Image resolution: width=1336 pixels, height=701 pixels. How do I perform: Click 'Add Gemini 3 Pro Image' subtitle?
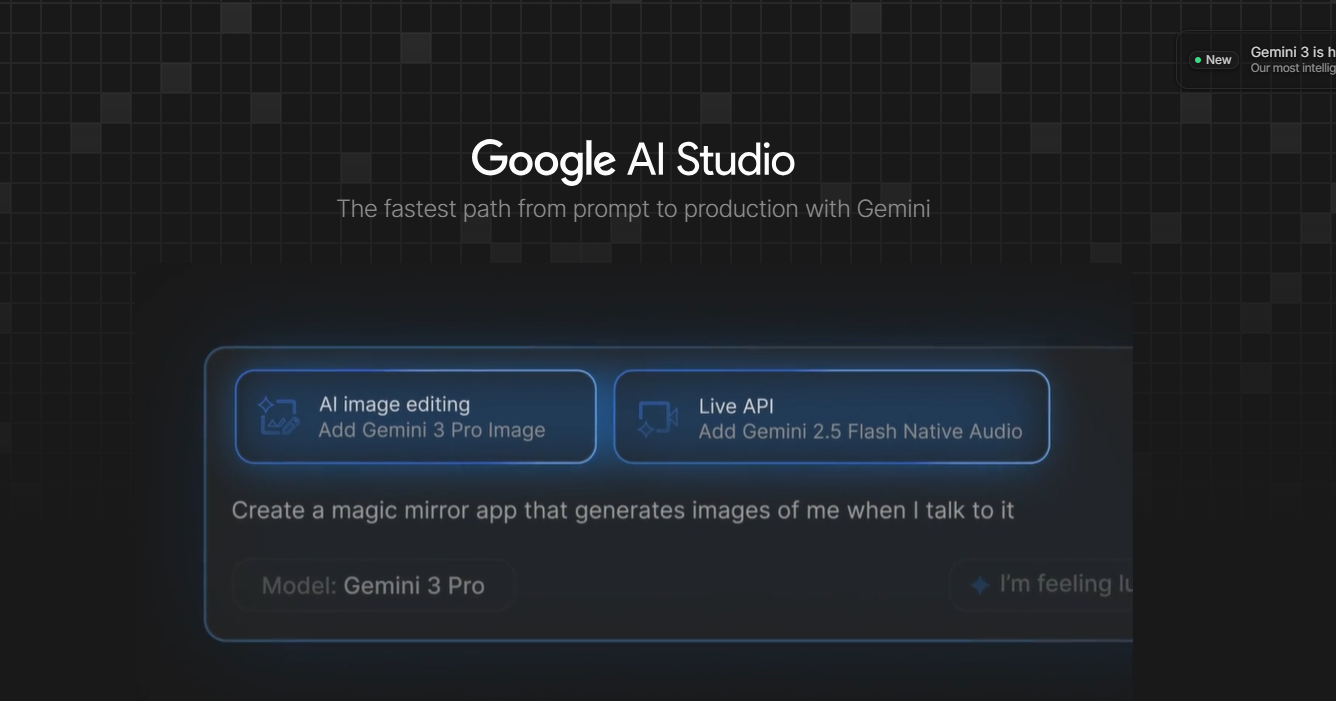pos(432,431)
